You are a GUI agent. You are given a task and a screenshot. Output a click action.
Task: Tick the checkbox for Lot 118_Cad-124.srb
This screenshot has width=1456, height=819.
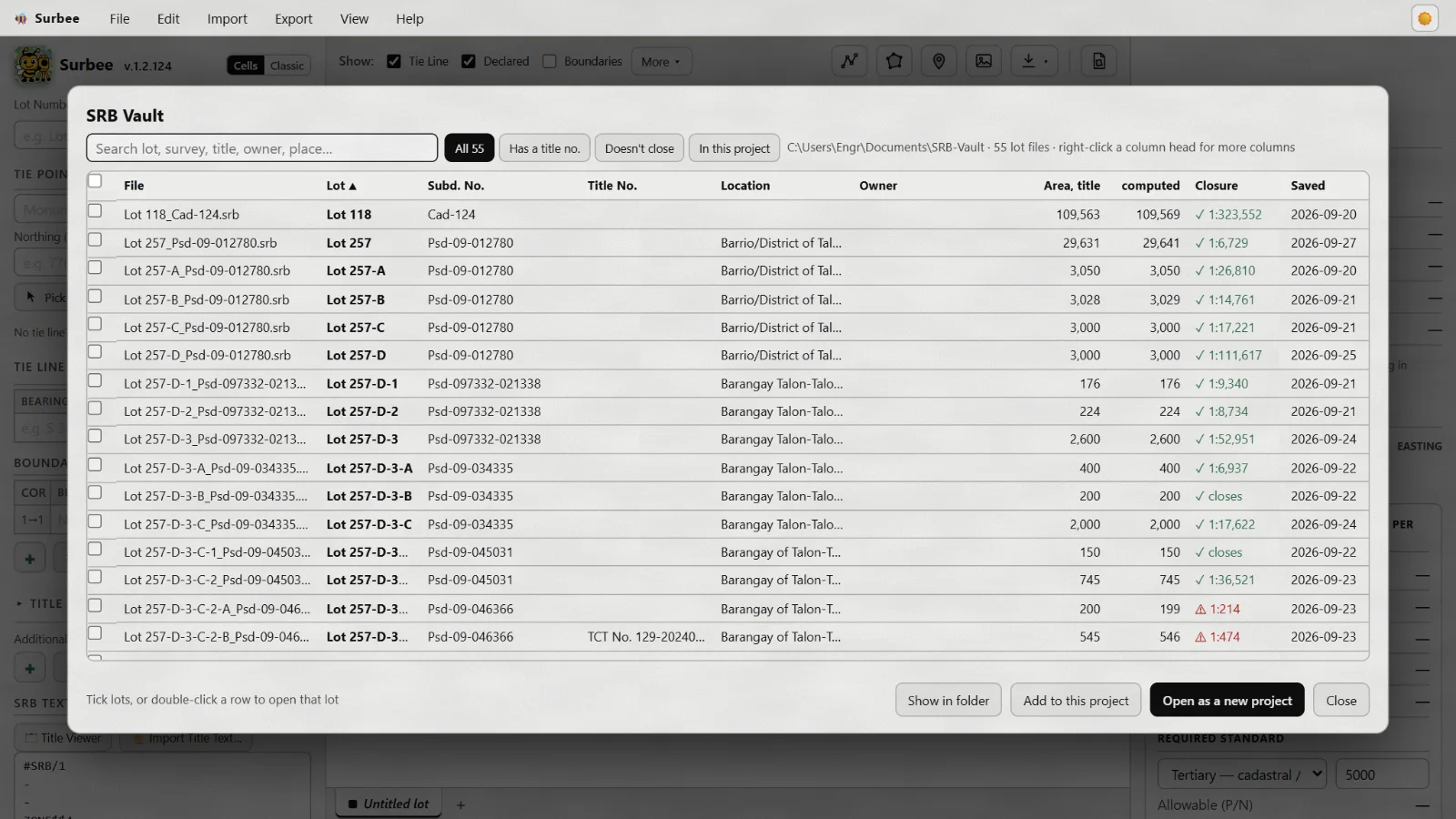[95, 211]
